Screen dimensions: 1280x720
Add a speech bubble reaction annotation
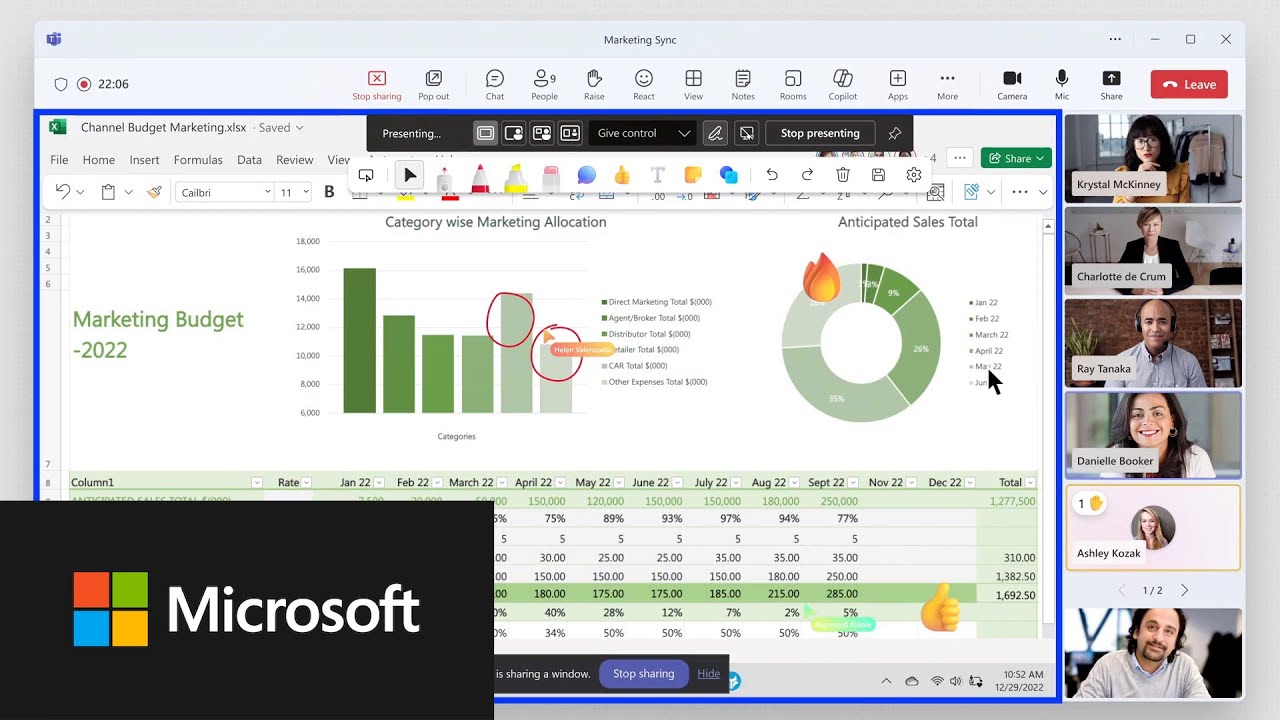pos(587,176)
